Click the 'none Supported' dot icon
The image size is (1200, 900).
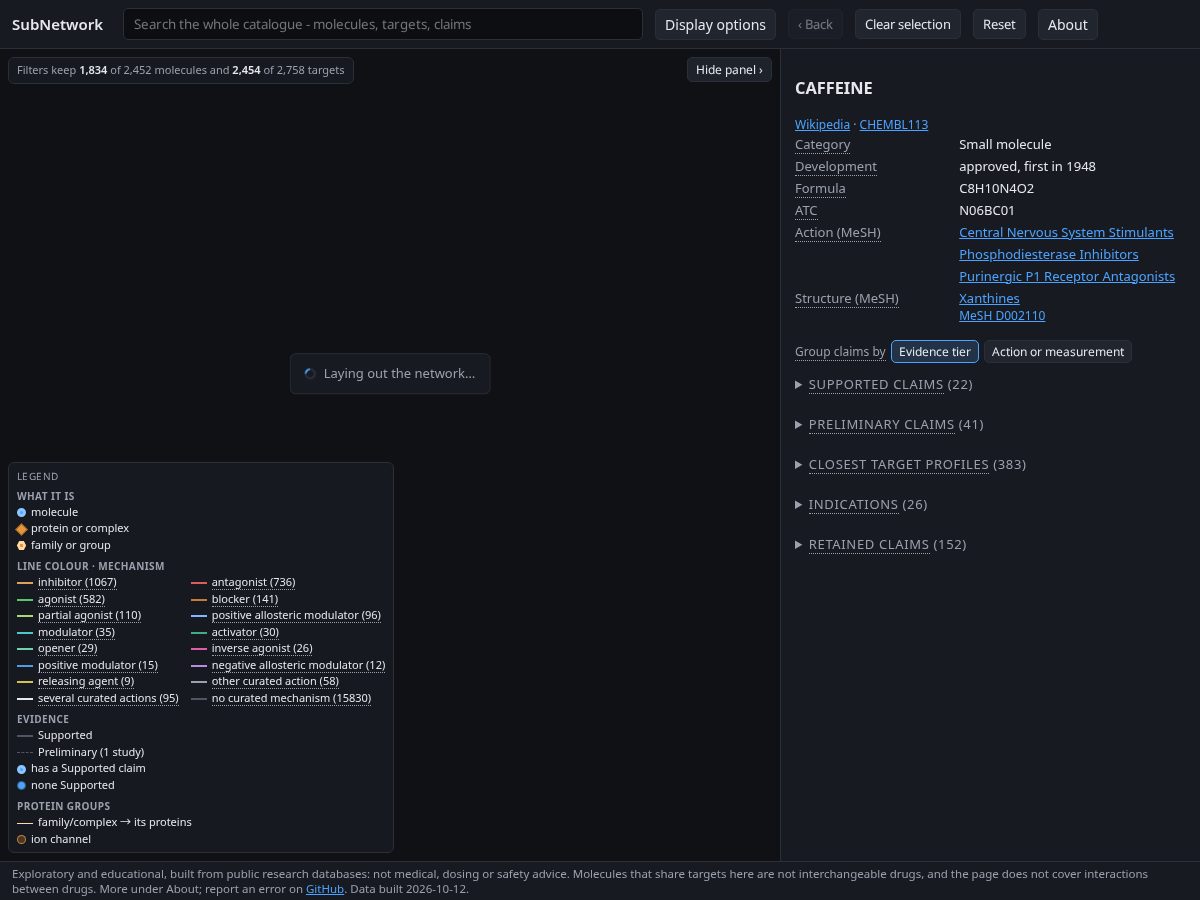click(22, 786)
